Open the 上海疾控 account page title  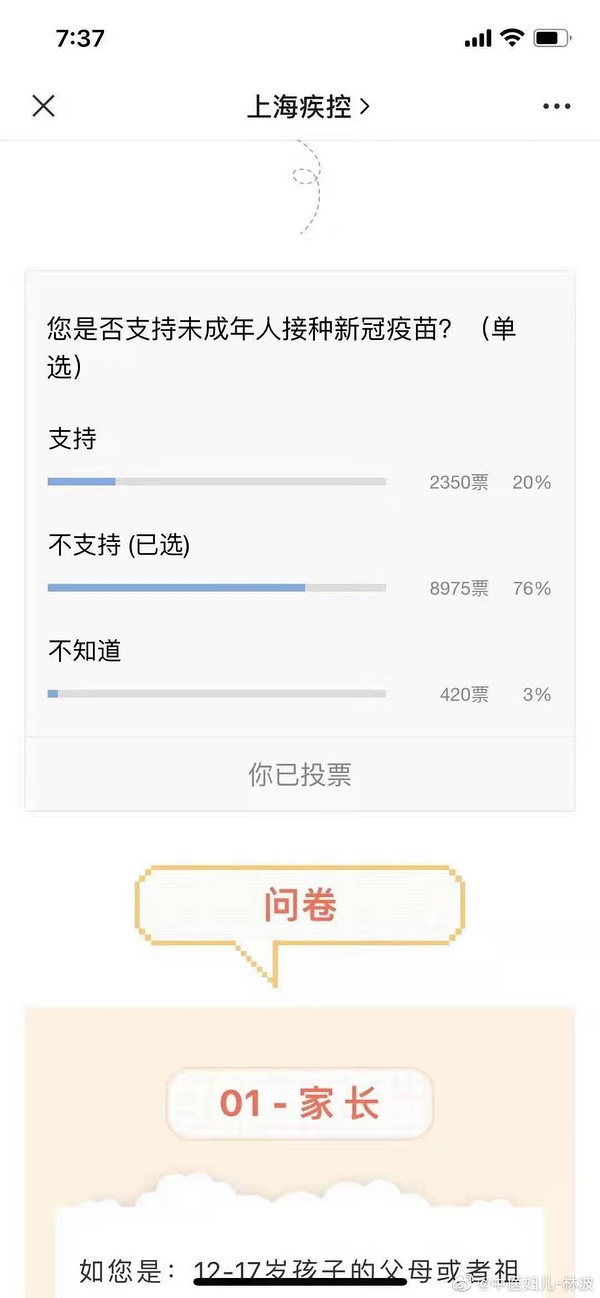point(308,106)
